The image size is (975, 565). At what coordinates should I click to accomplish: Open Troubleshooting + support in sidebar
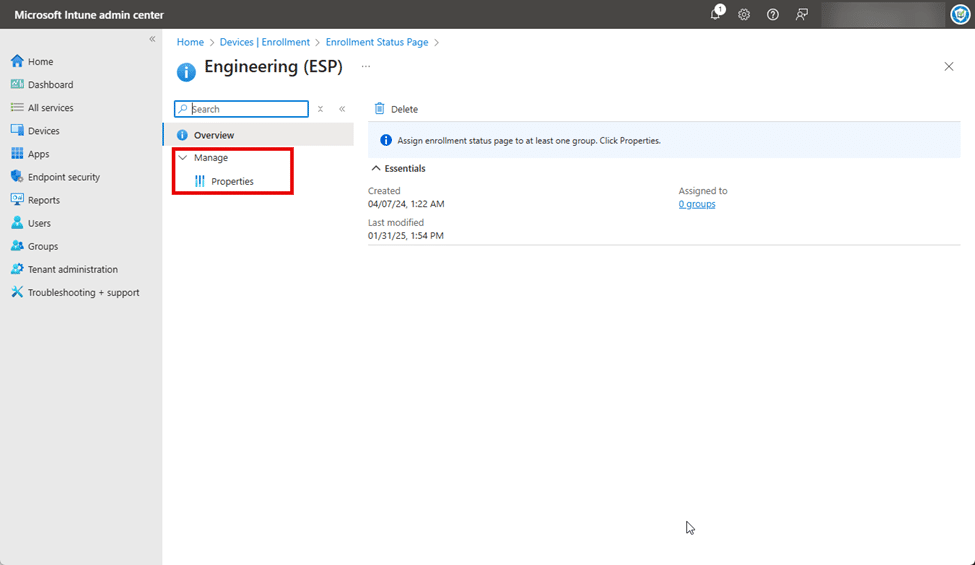click(x=83, y=292)
